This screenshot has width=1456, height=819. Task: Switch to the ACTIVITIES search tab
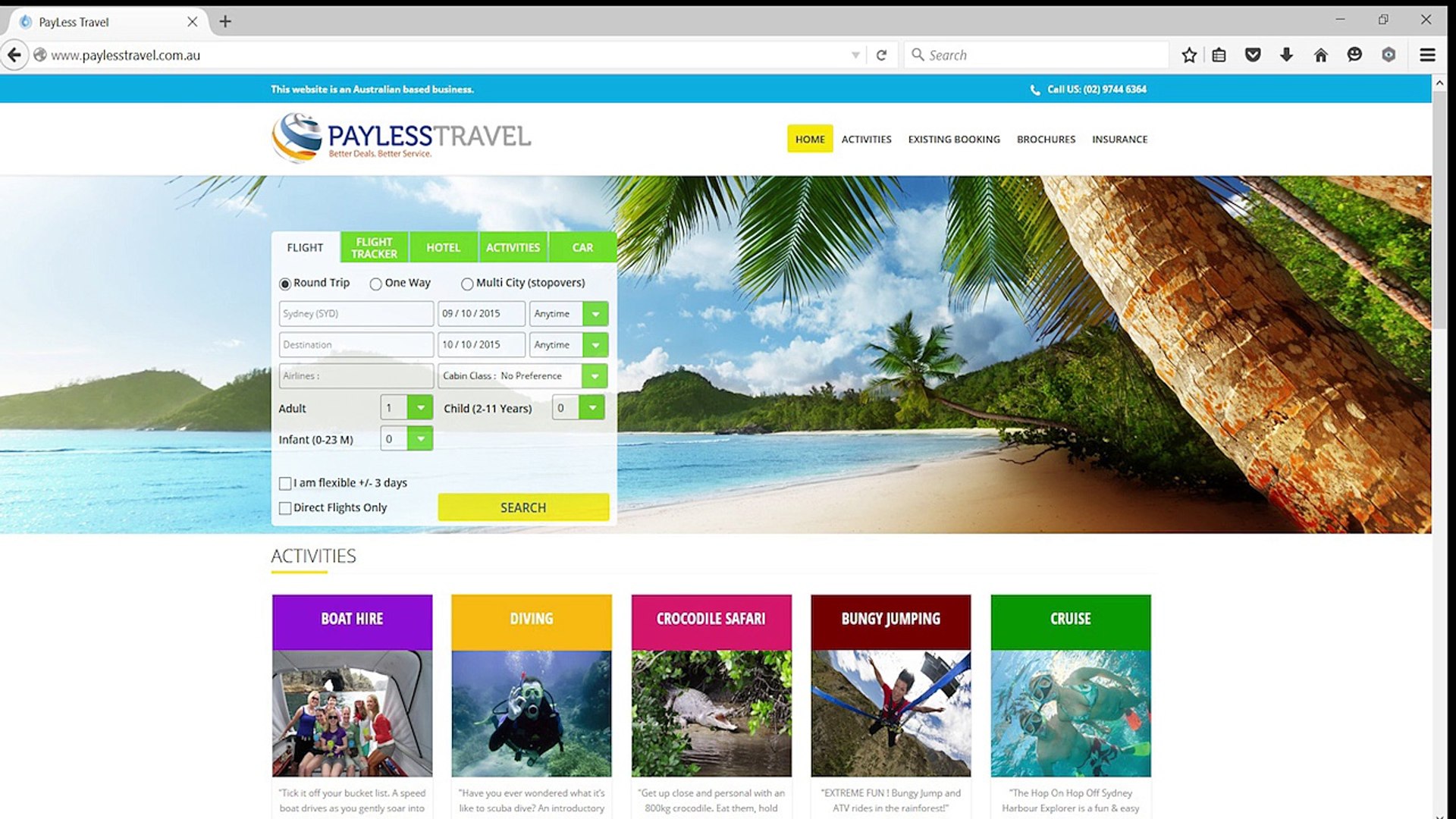point(513,247)
